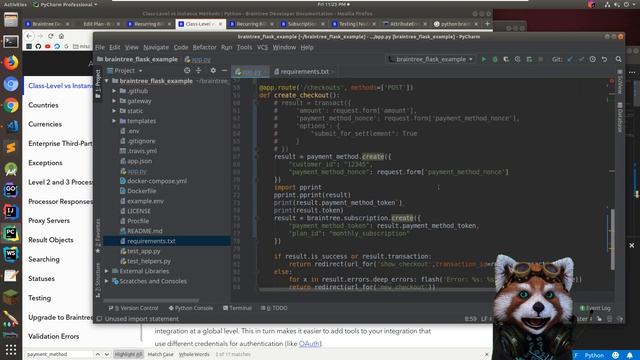Open Sublime Text from the Ubuntu dock
The width and height of the screenshot is (640, 360).
pyautogui.click(x=11, y=148)
